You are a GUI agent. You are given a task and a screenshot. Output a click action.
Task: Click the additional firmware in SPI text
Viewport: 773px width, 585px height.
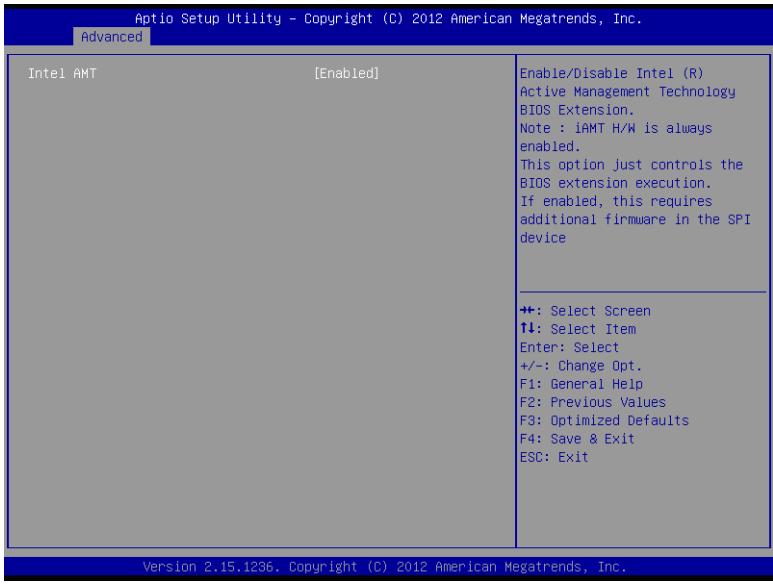[635, 219]
